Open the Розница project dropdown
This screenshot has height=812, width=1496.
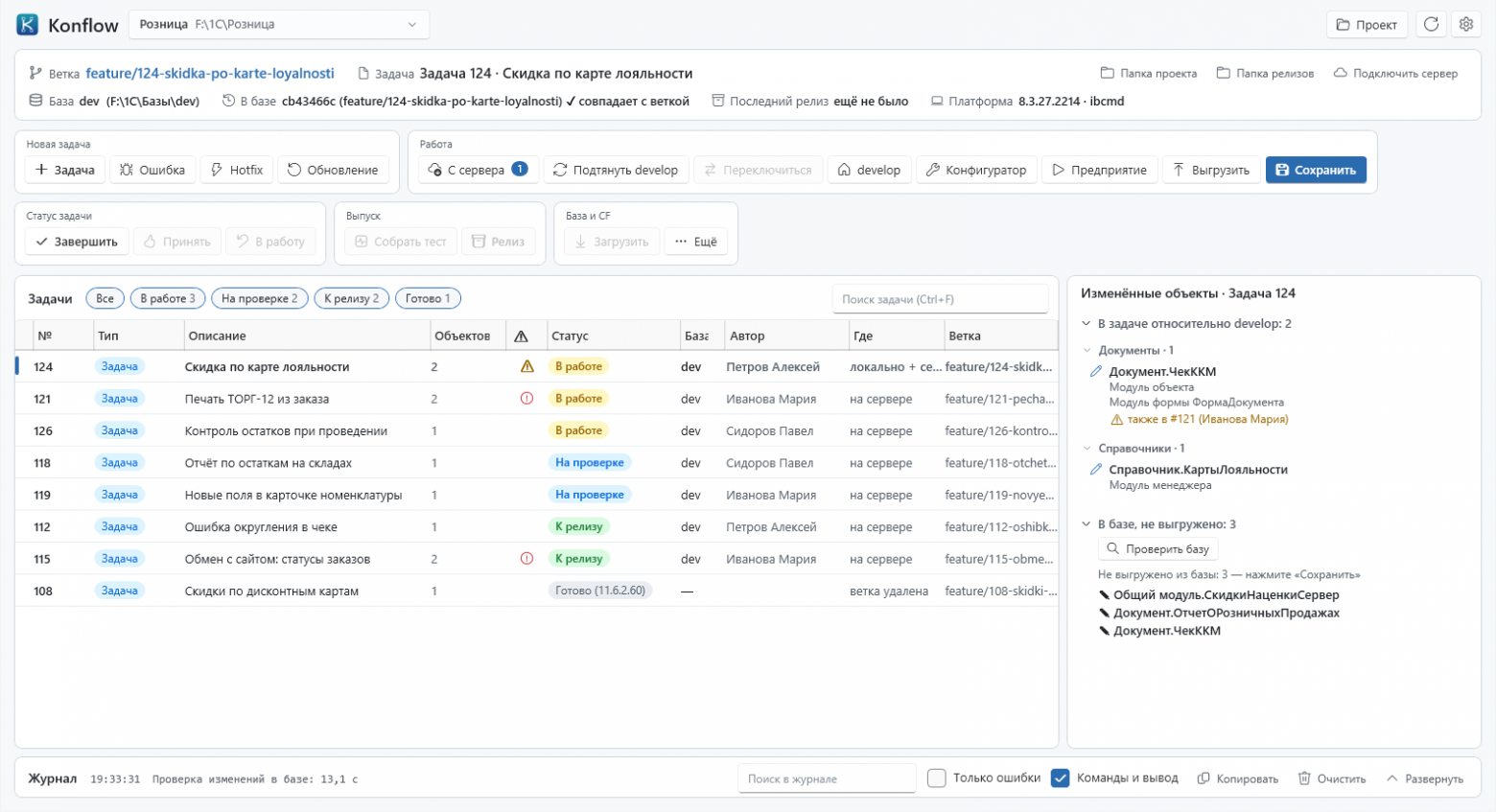(x=279, y=25)
